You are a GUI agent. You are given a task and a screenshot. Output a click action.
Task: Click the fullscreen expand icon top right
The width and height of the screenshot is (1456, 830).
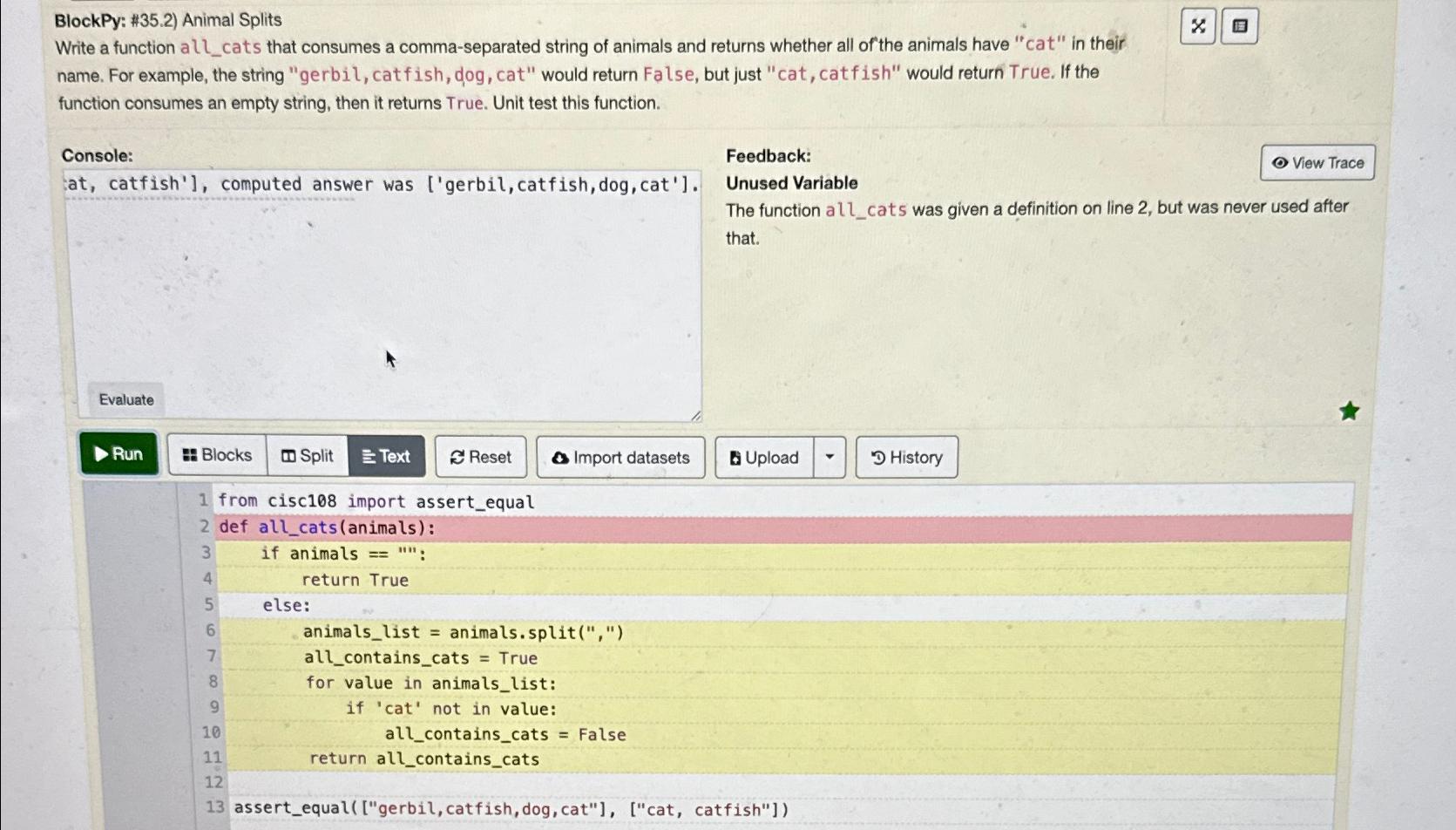pyautogui.click(x=1197, y=26)
